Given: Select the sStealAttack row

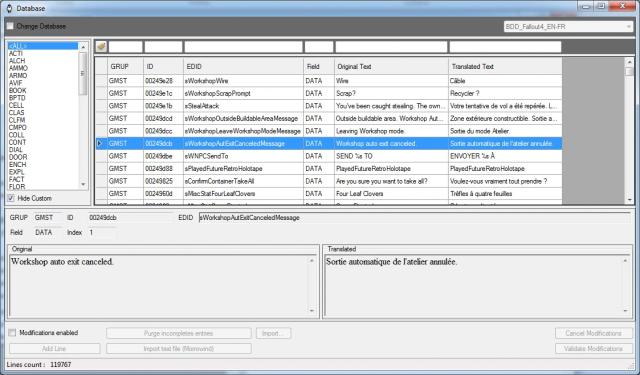Looking at the screenshot, I should coord(329,106).
